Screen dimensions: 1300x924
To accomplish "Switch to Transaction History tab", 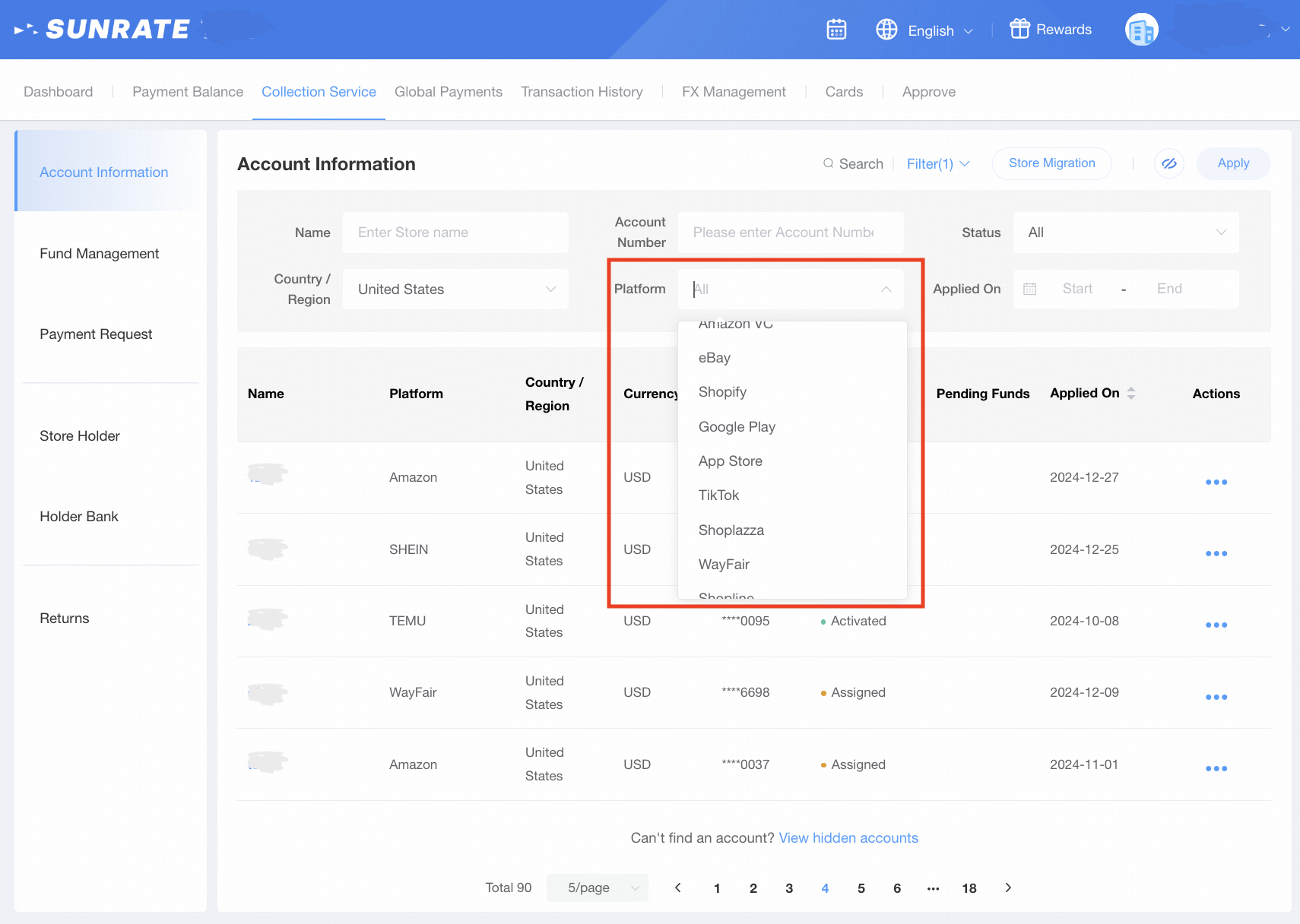I will tap(582, 92).
